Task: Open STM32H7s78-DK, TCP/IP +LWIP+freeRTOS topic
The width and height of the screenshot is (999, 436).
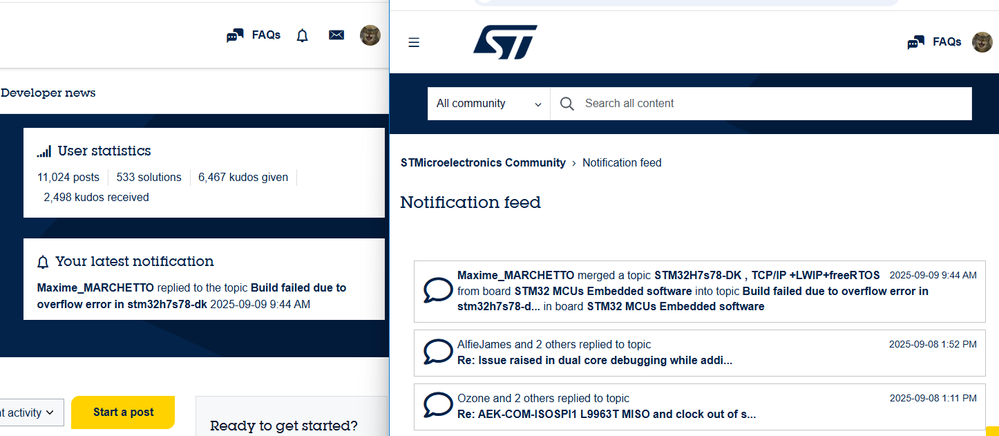Action: [766, 275]
